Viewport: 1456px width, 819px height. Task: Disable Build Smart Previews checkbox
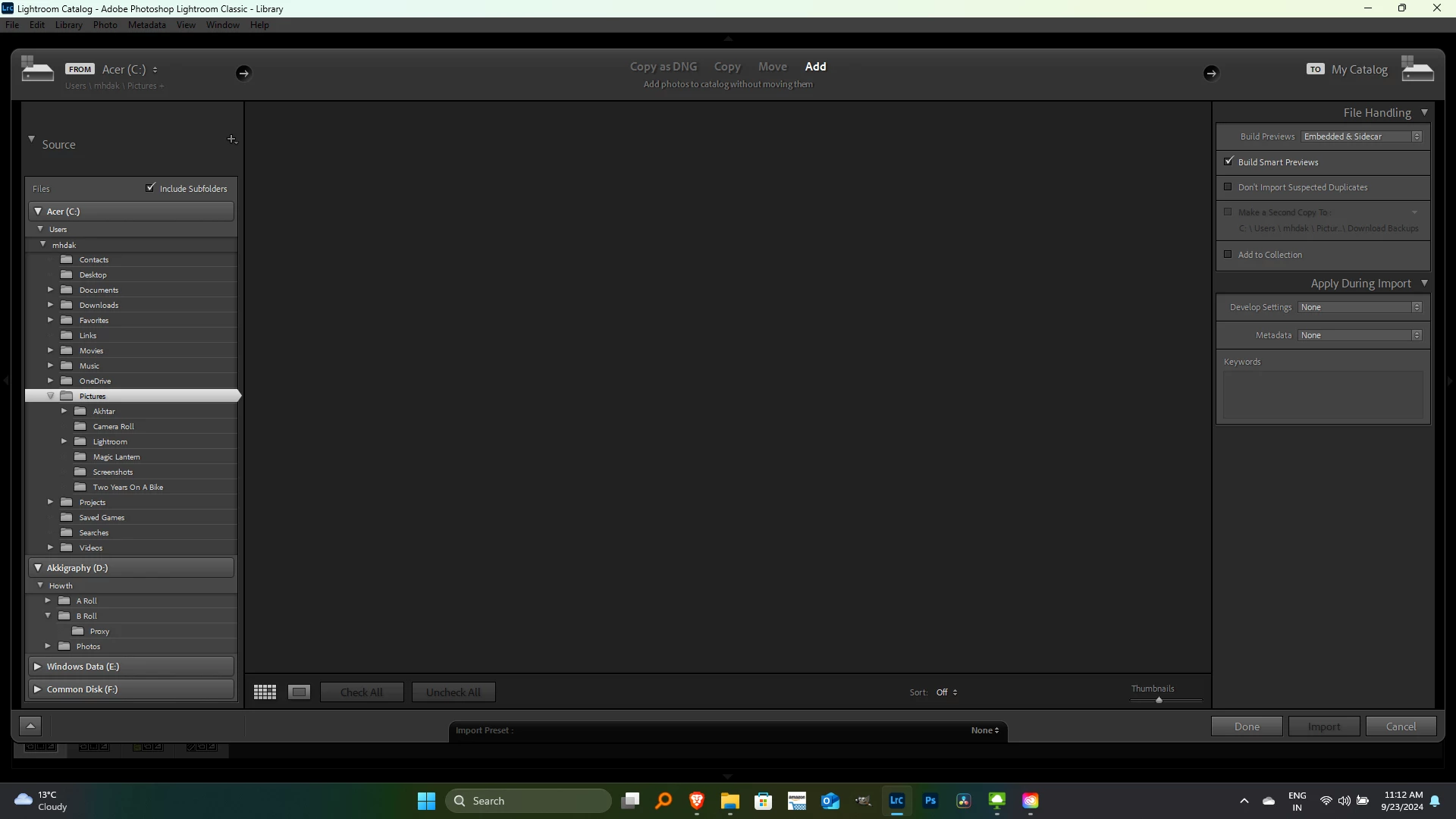click(1229, 162)
